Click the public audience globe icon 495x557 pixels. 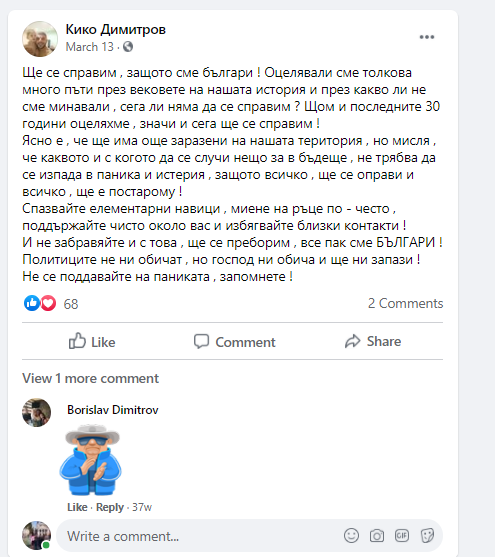(x=128, y=47)
